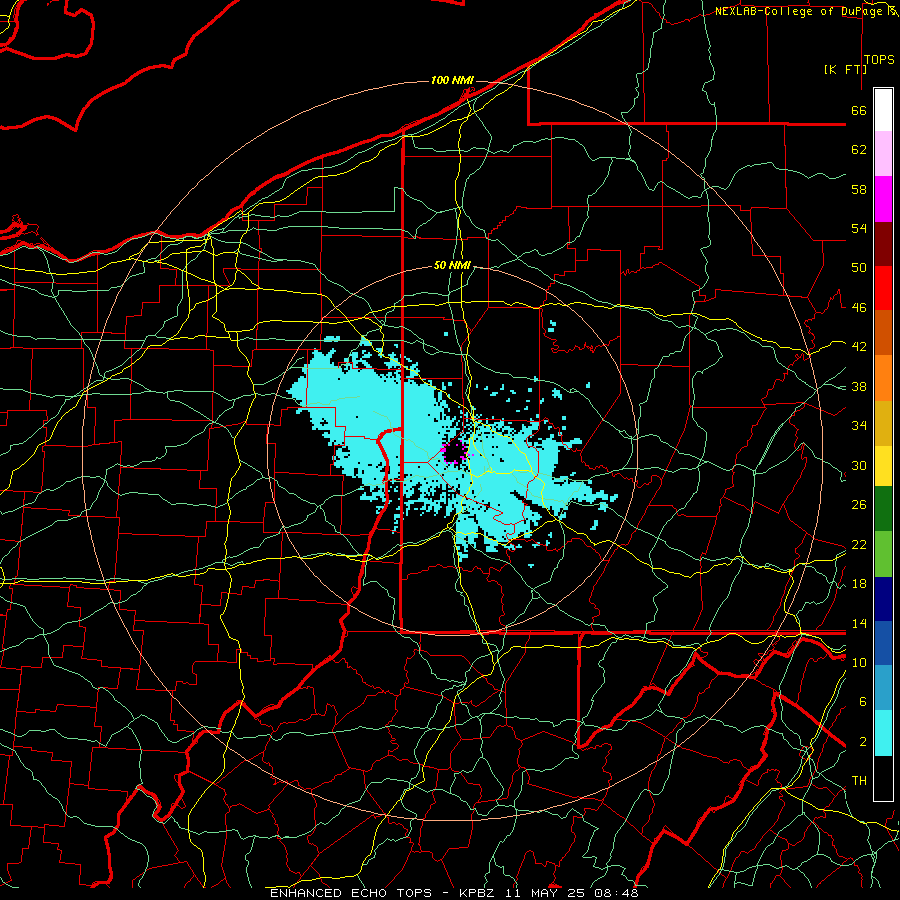Click the cyan legend swatch
Image resolution: width=900 pixels, height=900 pixels.
(883, 733)
